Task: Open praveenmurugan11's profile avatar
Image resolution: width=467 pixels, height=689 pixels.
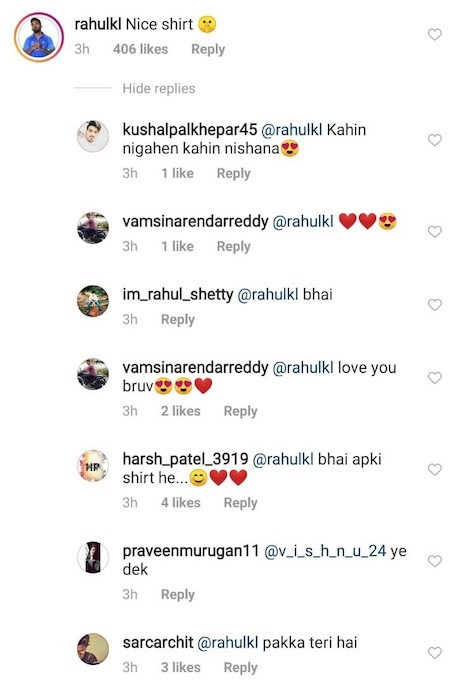Action: point(93,558)
